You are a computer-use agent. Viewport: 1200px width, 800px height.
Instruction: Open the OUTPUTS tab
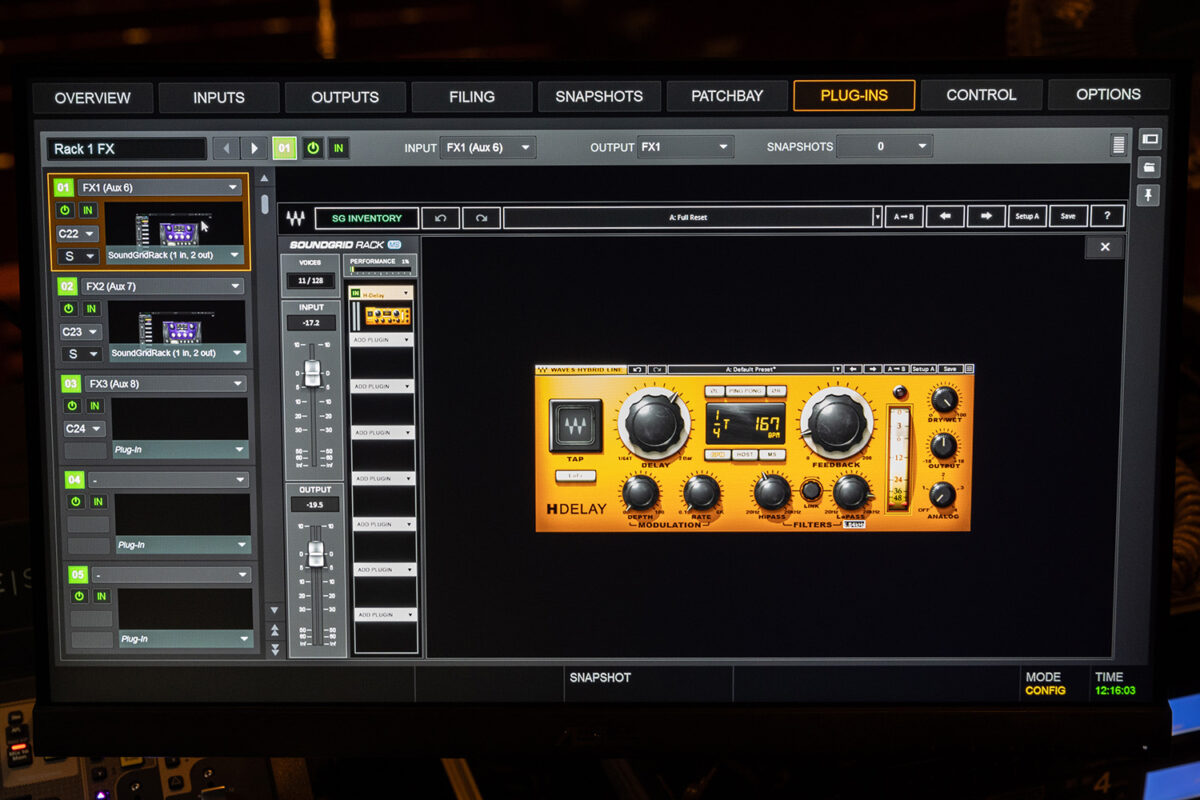point(345,97)
